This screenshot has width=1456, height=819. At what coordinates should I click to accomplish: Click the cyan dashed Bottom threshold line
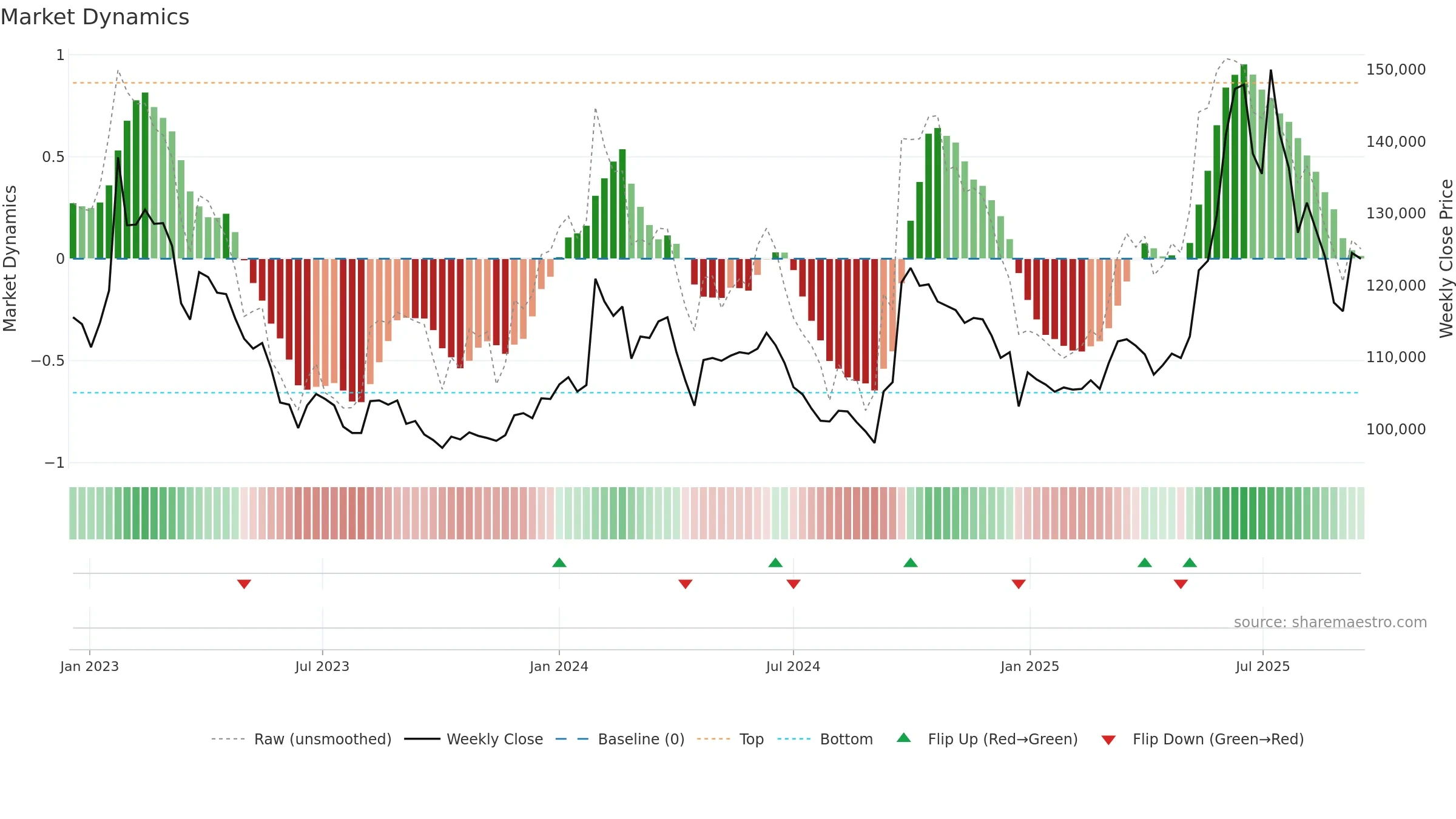tap(716, 393)
